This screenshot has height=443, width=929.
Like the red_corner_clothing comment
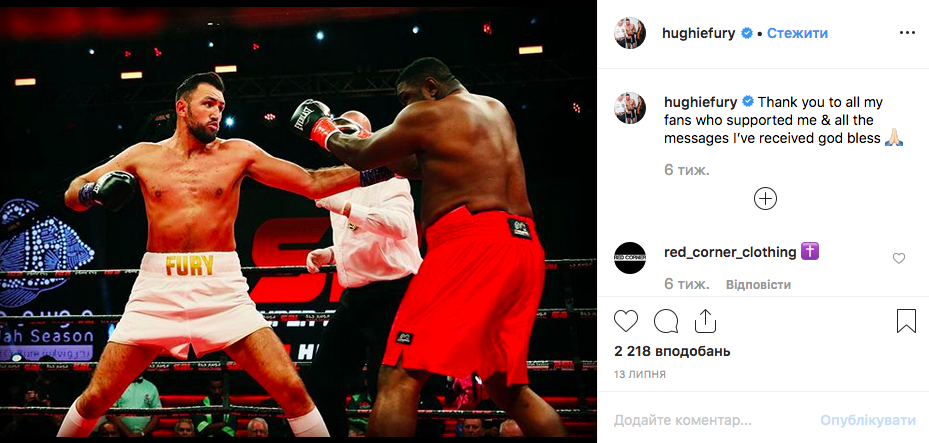coord(899,258)
